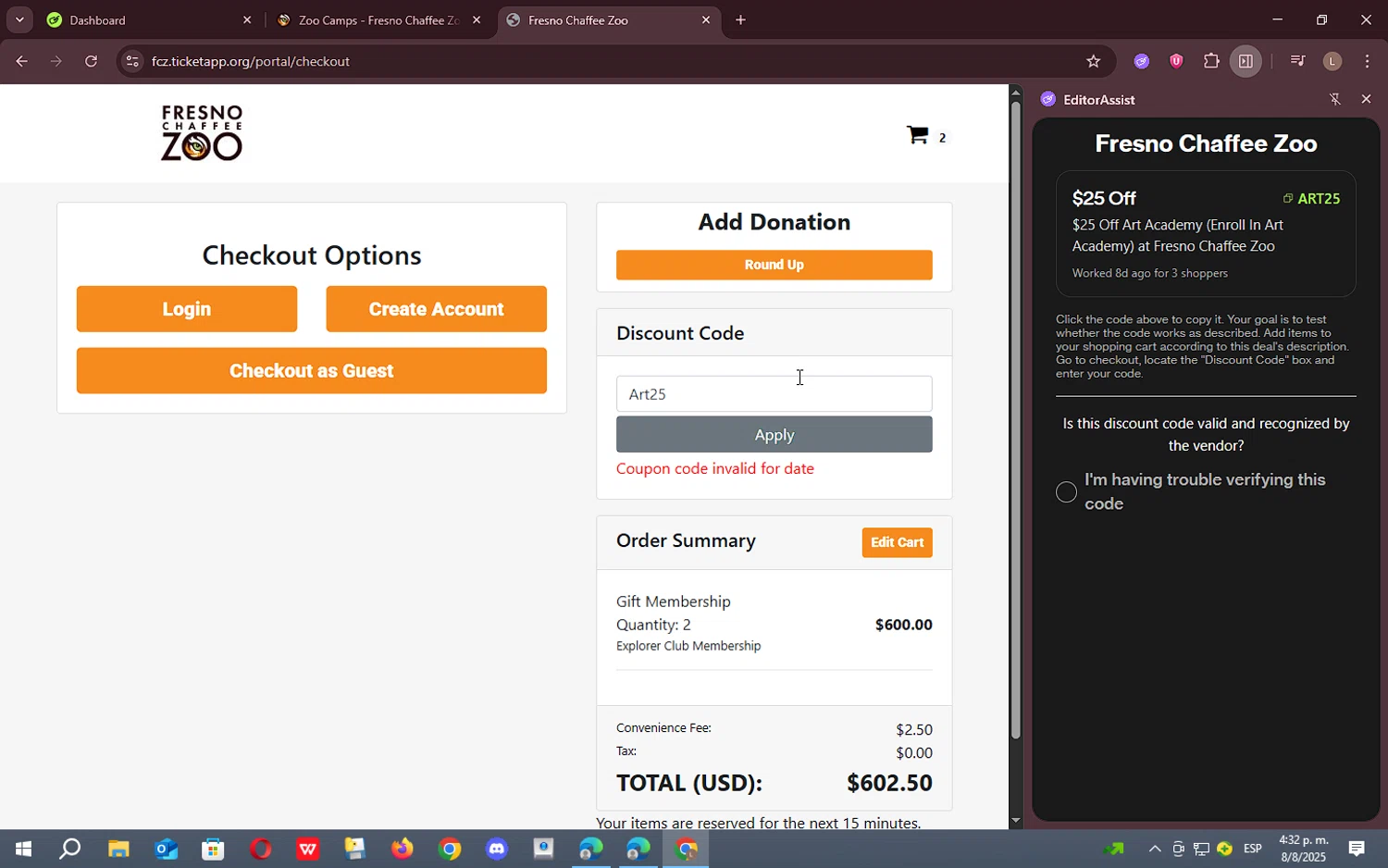Open the profile avatar L
Viewport: 1388px width, 868px height.
[x=1332, y=61]
